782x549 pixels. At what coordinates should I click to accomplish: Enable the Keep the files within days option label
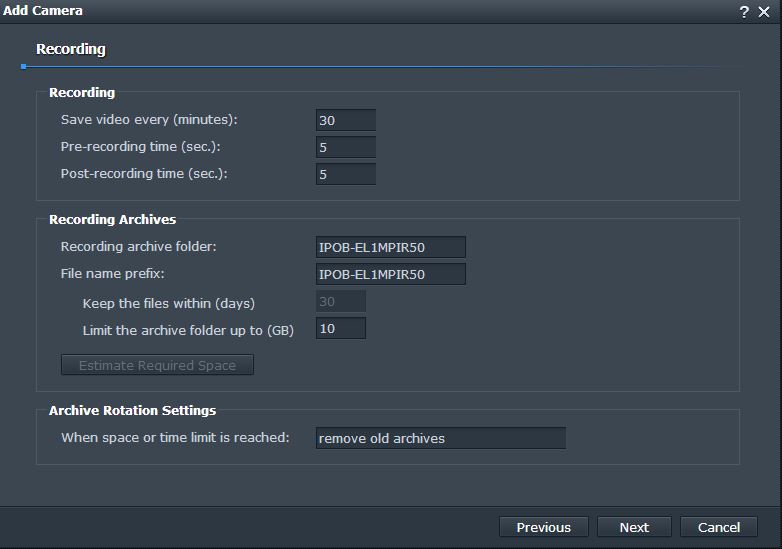point(169,303)
